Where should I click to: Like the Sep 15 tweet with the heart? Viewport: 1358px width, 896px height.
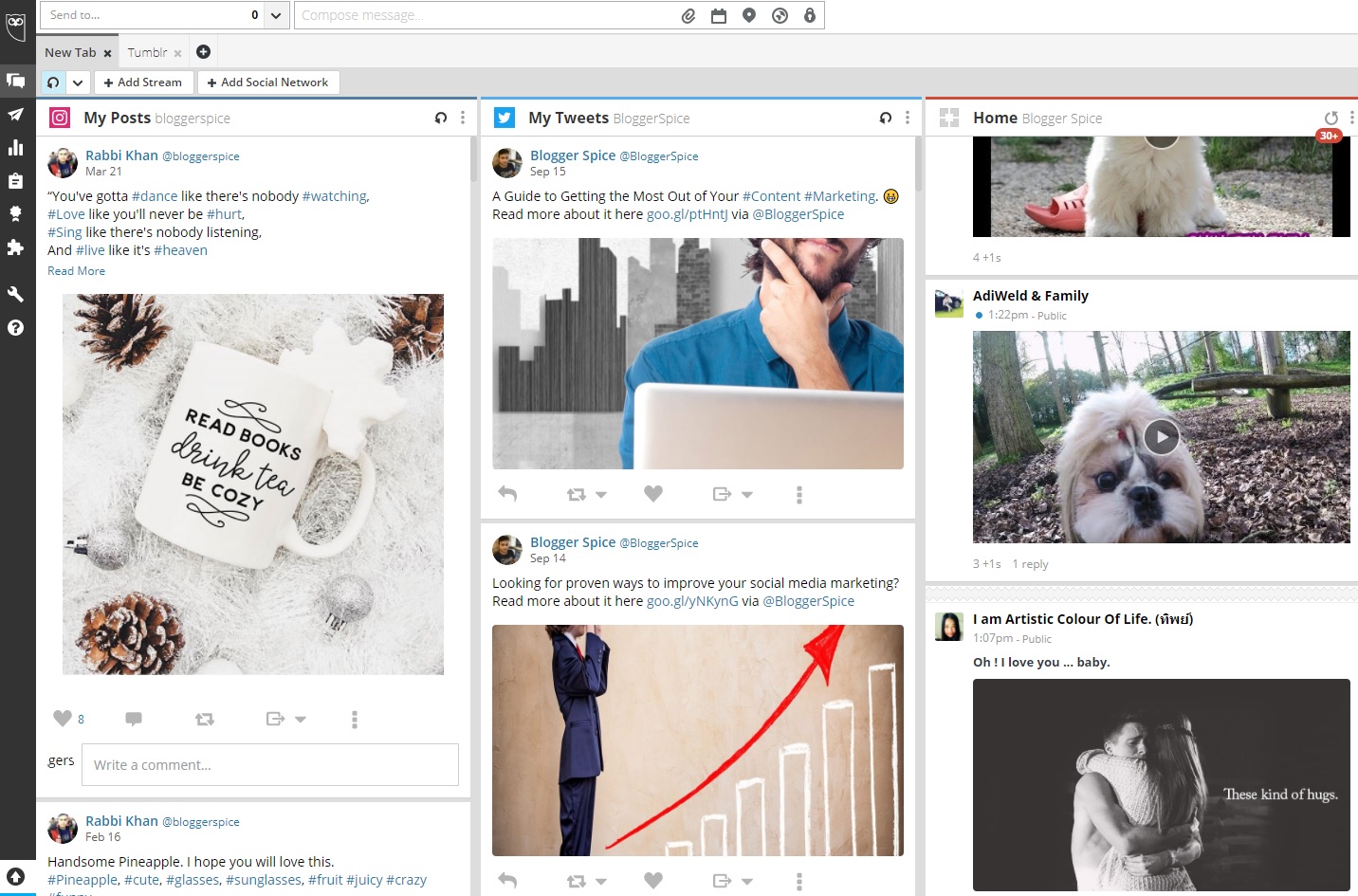click(653, 494)
